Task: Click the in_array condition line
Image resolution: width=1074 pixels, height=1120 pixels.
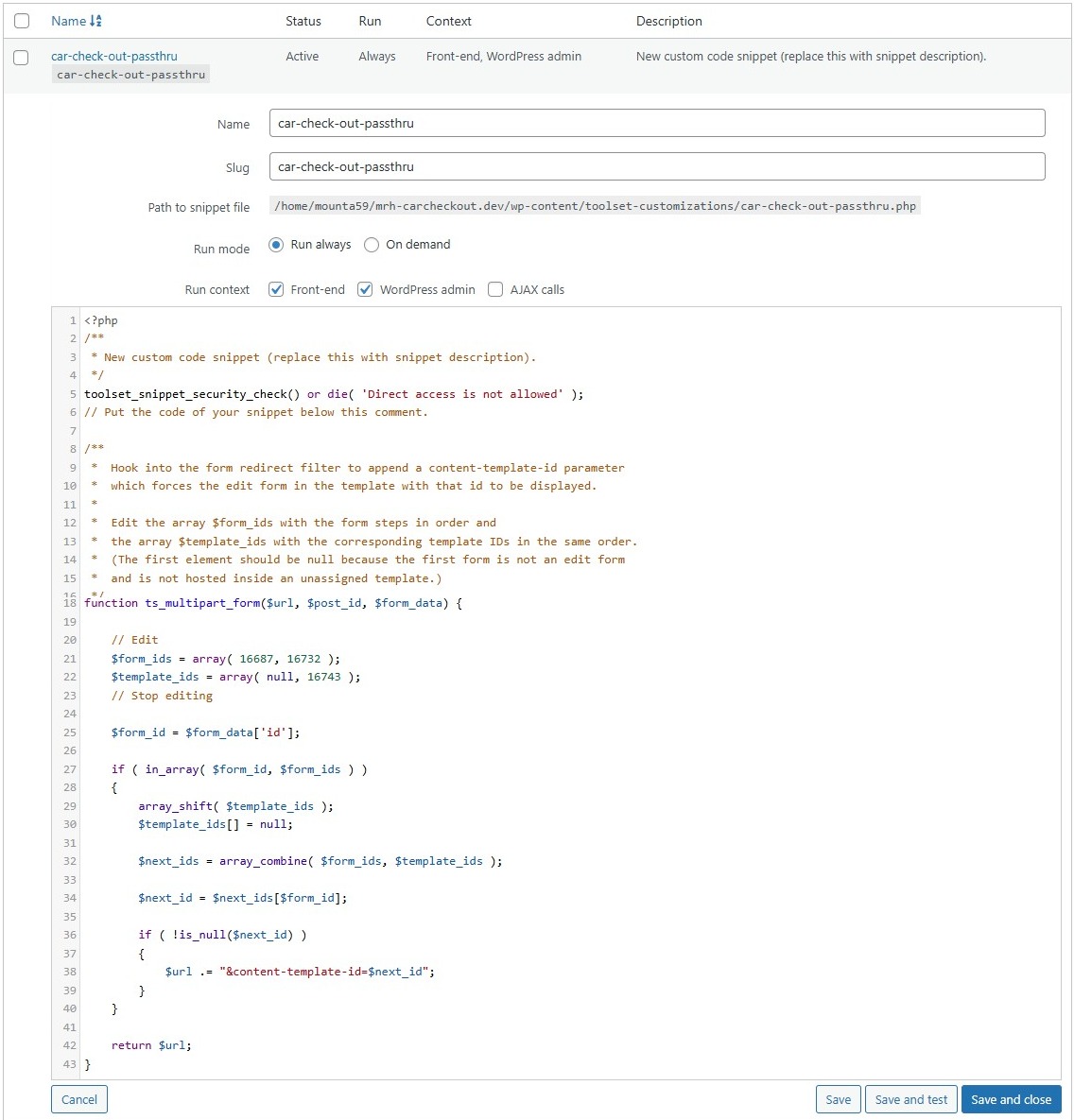Action: coord(239,769)
